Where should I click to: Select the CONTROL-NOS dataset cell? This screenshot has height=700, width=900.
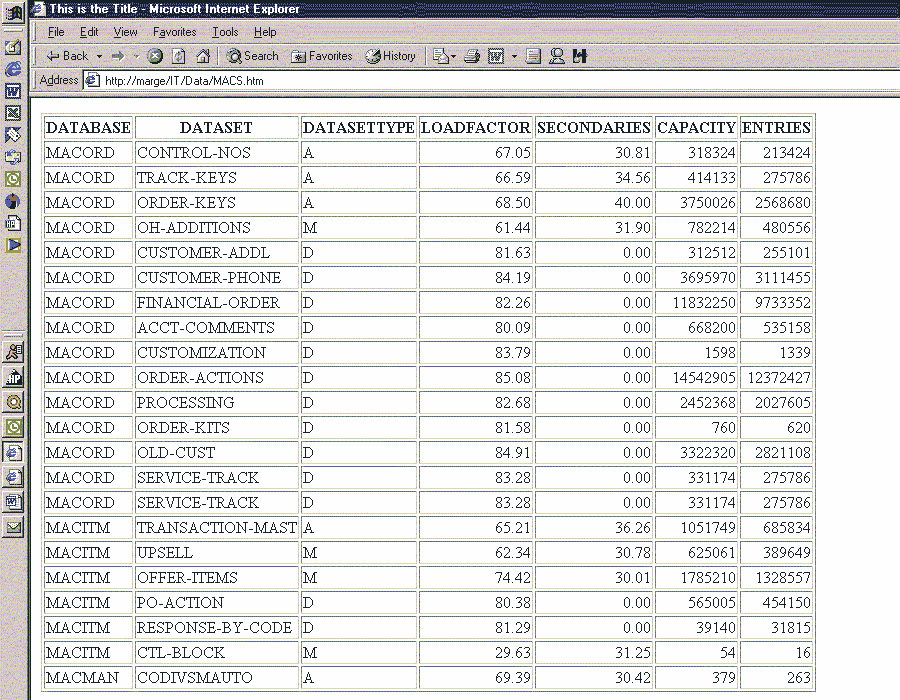pos(217,153)
